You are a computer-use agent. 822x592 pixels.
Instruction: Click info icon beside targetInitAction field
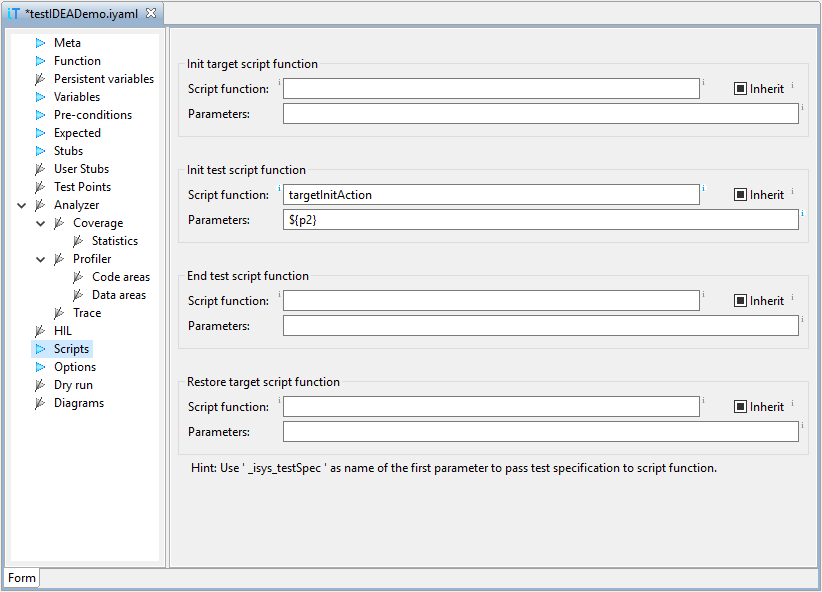(704, 188)
